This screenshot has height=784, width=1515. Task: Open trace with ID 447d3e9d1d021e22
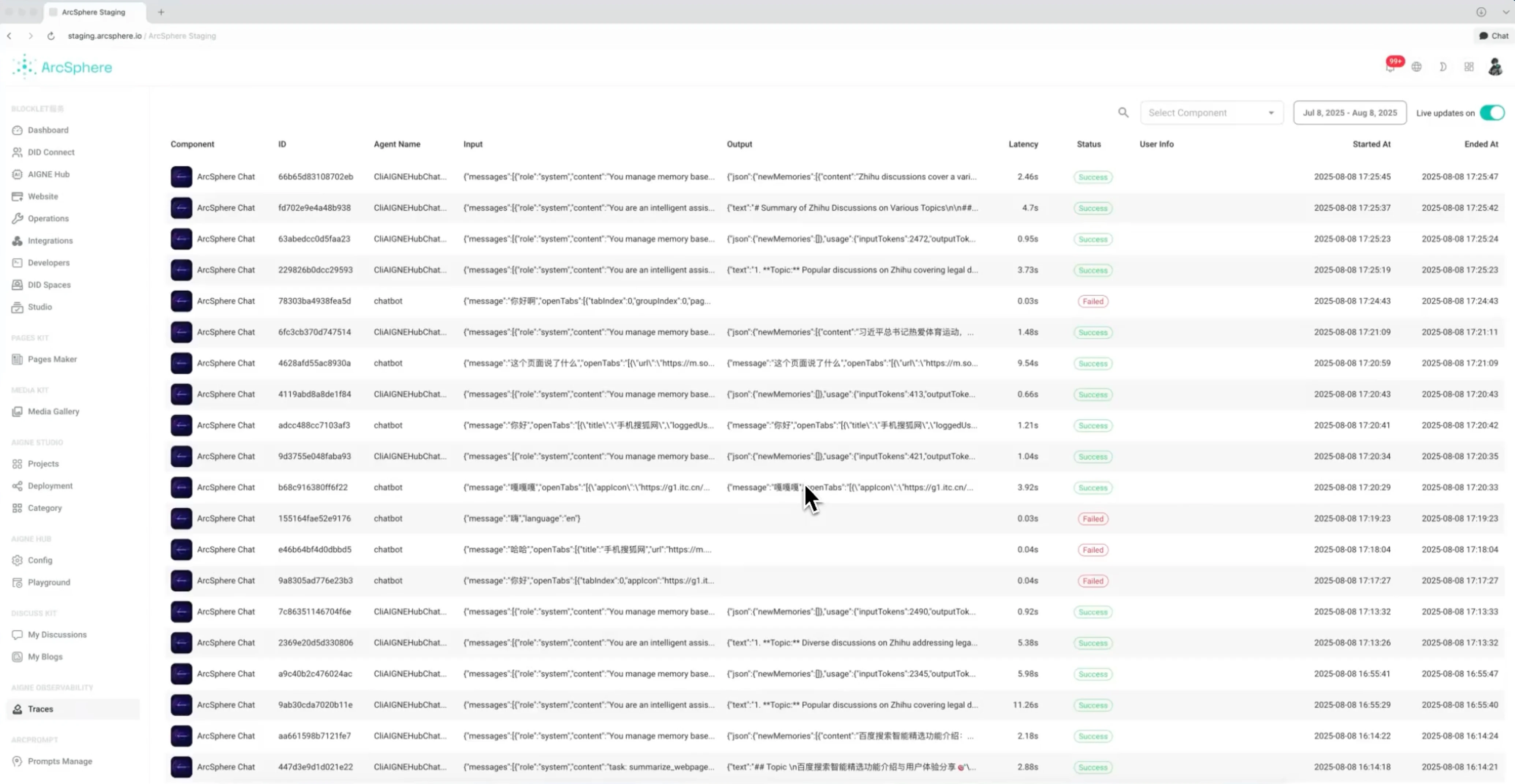[834, 767]
